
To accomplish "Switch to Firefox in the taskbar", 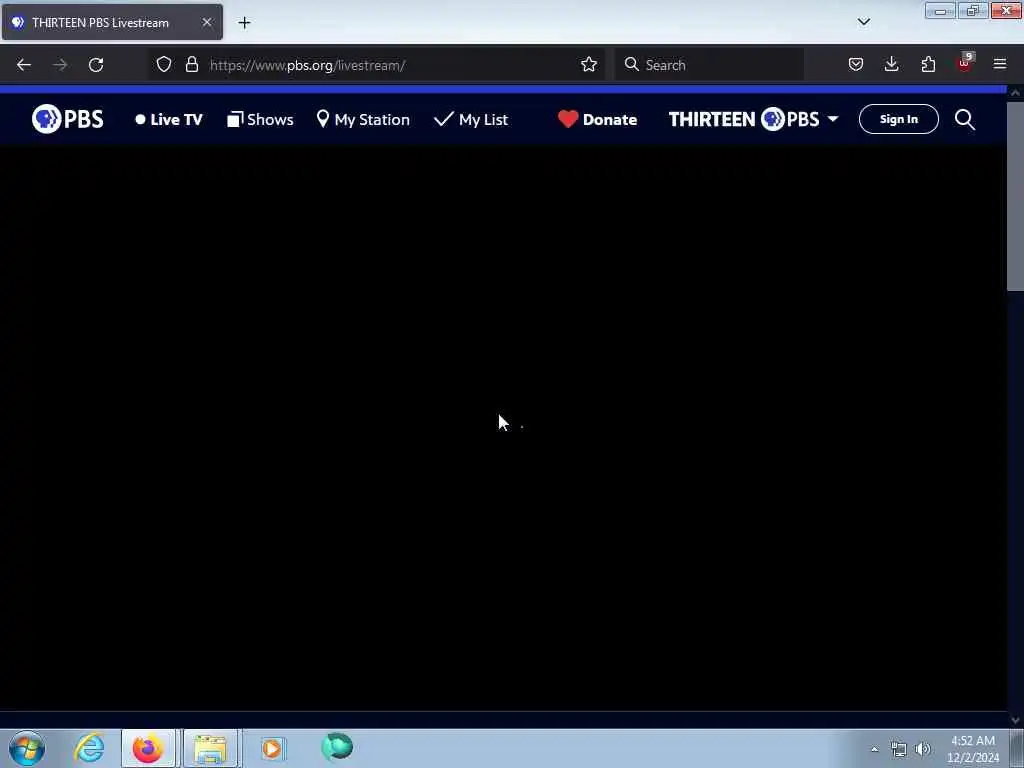I will click(148, 748).
